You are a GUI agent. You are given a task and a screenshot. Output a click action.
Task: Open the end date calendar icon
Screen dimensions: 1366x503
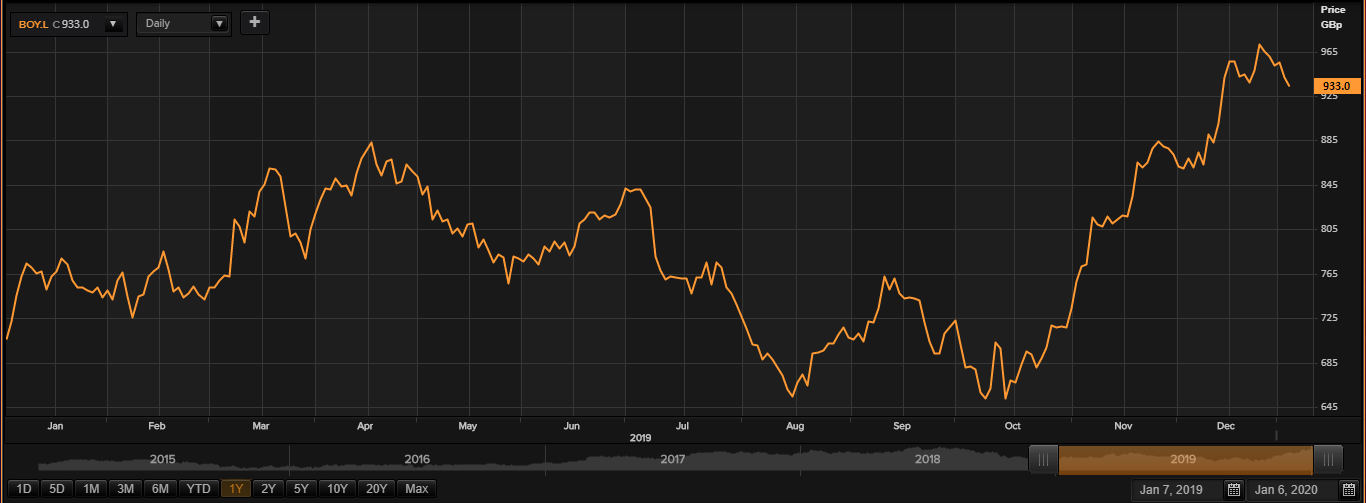click(1348, 490)
